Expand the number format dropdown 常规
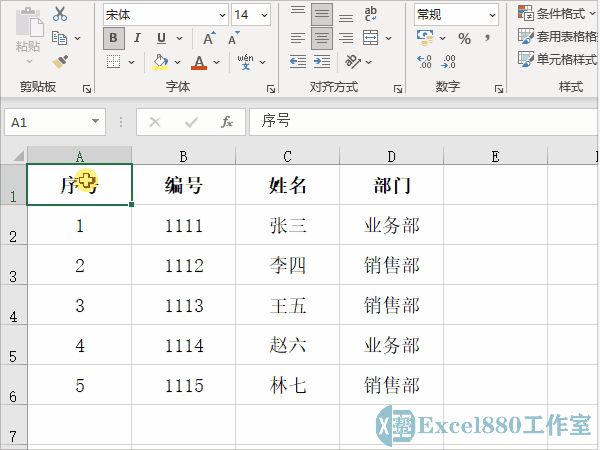This screenshot has width=600, height=450. [x=456, y=15]
